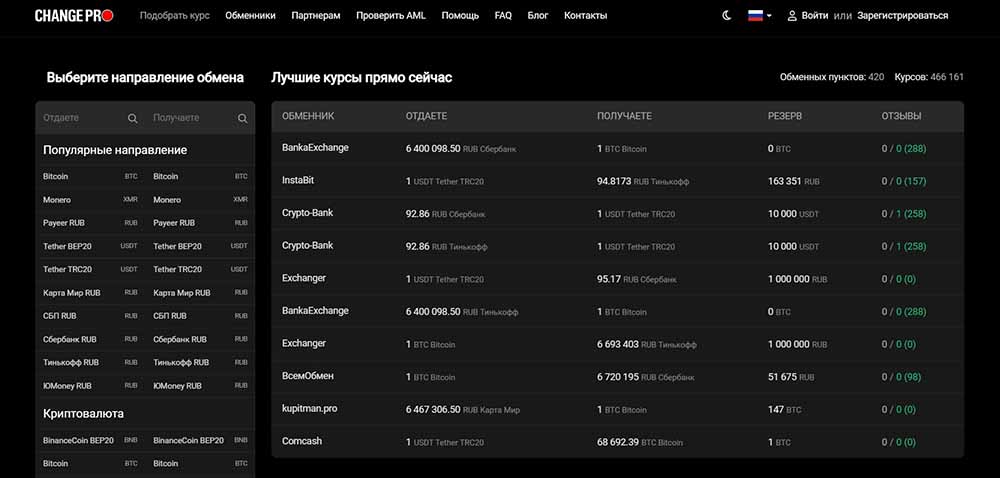
Task: Open FAQ menu item
Action: 503,16
